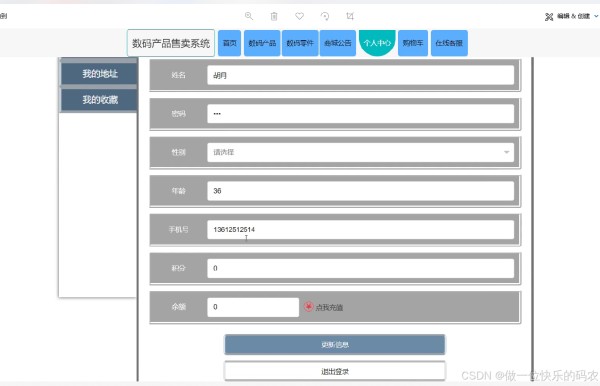The image size is (600, 386).
Task: Select the 个人中心 personal center tab
Action: pos(377,43)
